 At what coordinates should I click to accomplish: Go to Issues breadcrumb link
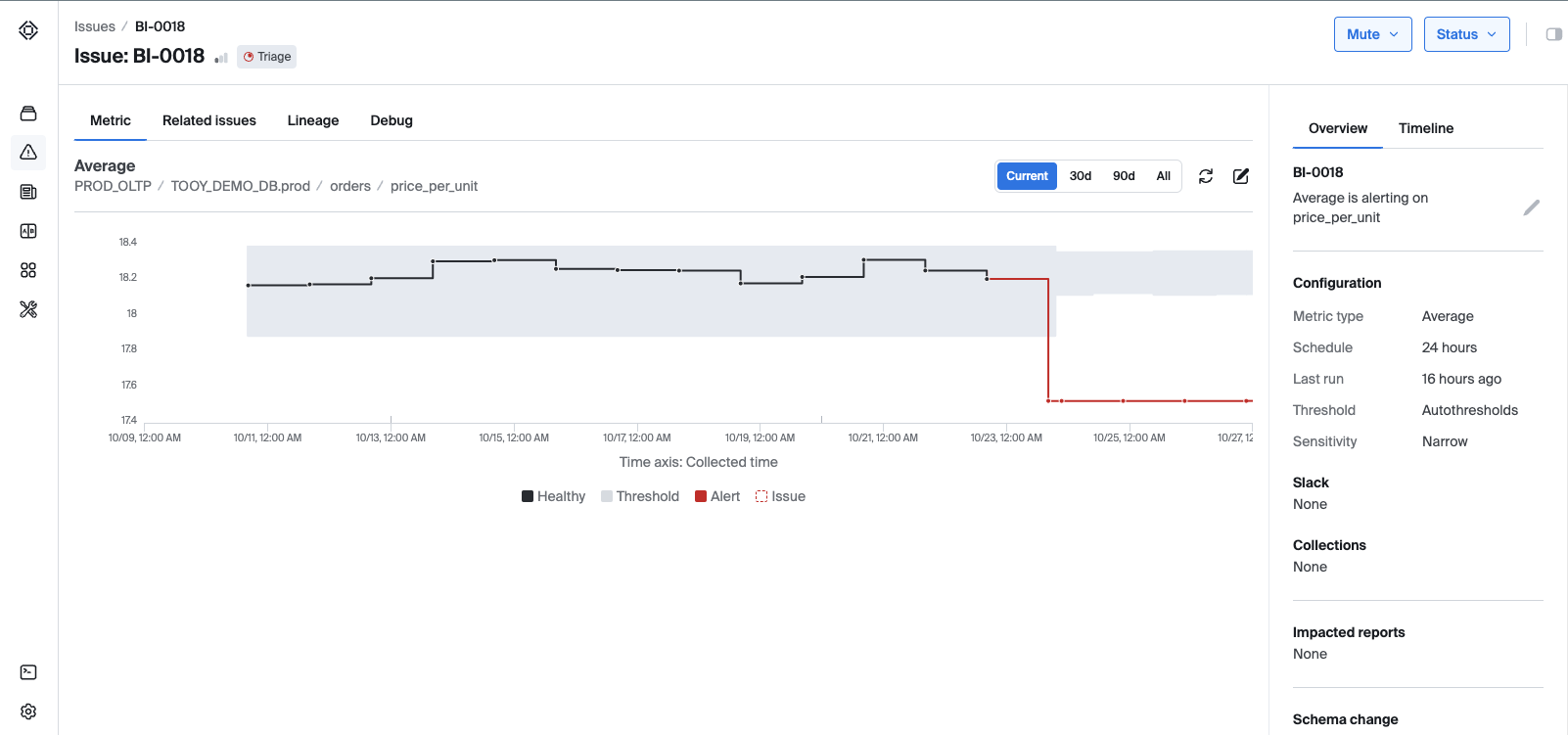(95, 26)
